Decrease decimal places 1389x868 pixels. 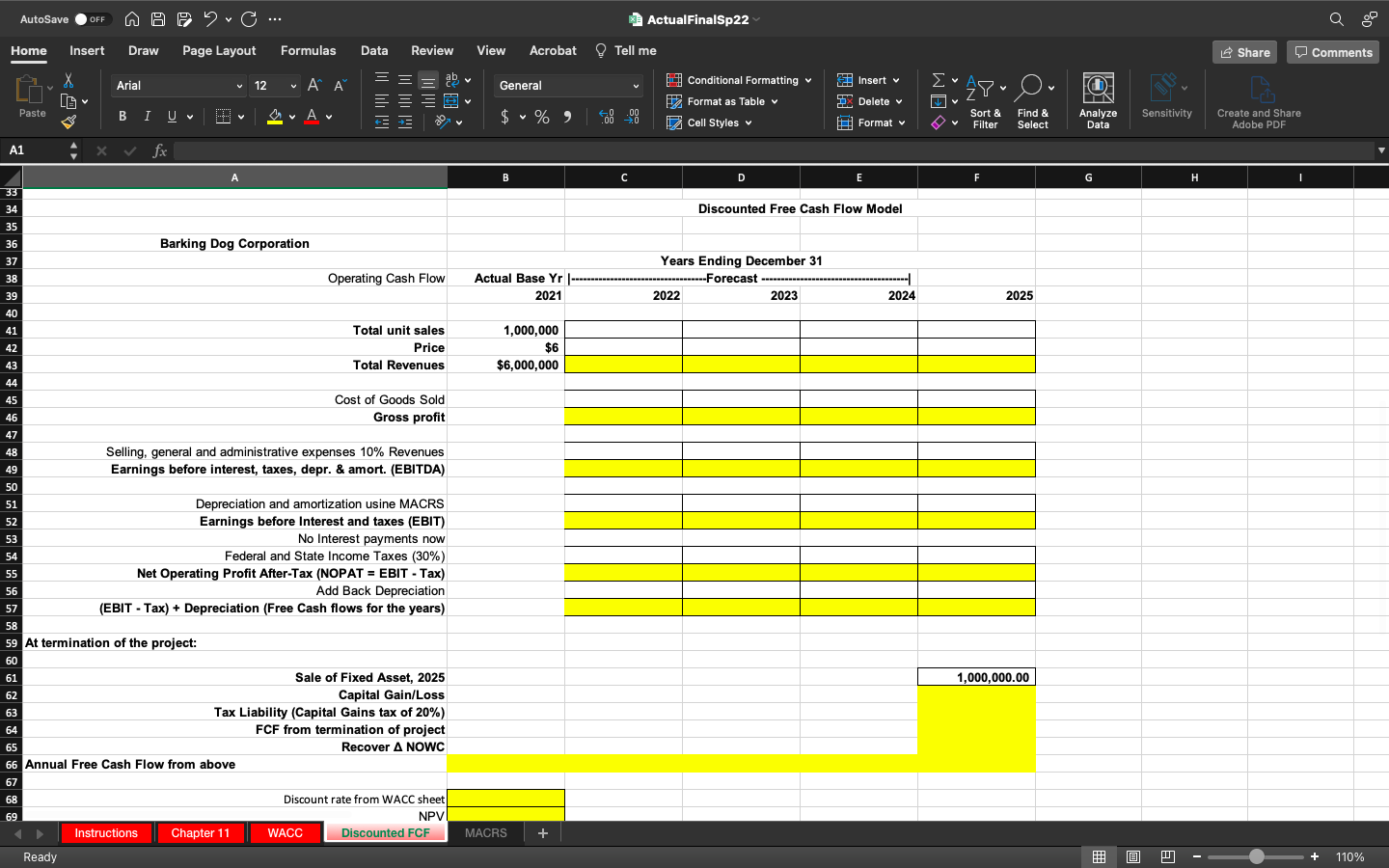(632, 117)
